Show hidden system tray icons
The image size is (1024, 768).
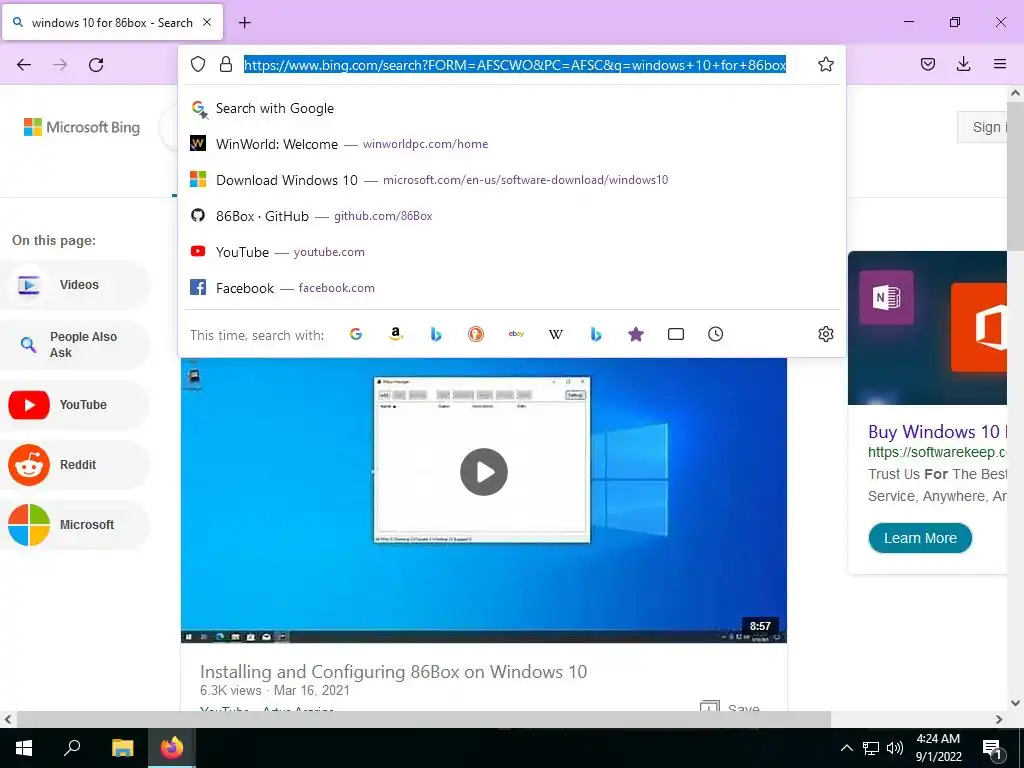(x=846, y=748)
